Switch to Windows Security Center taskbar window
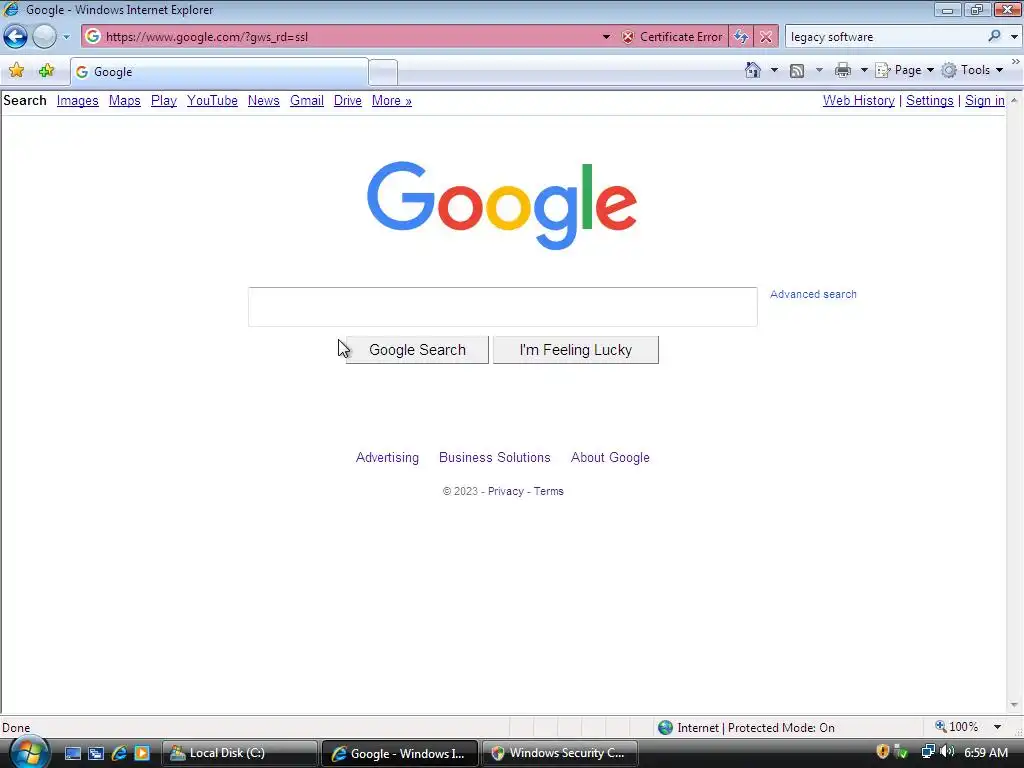 point(560,754)
